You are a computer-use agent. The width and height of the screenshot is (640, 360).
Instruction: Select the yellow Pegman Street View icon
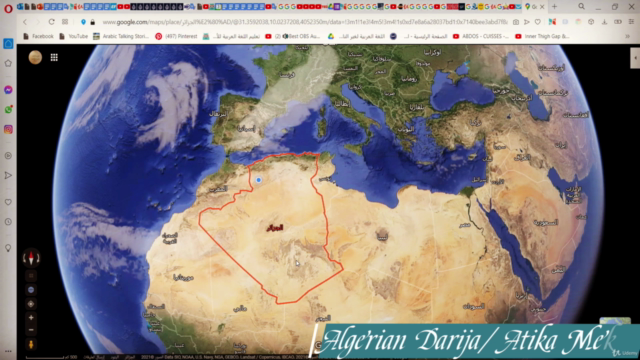[x=31, y=344]
